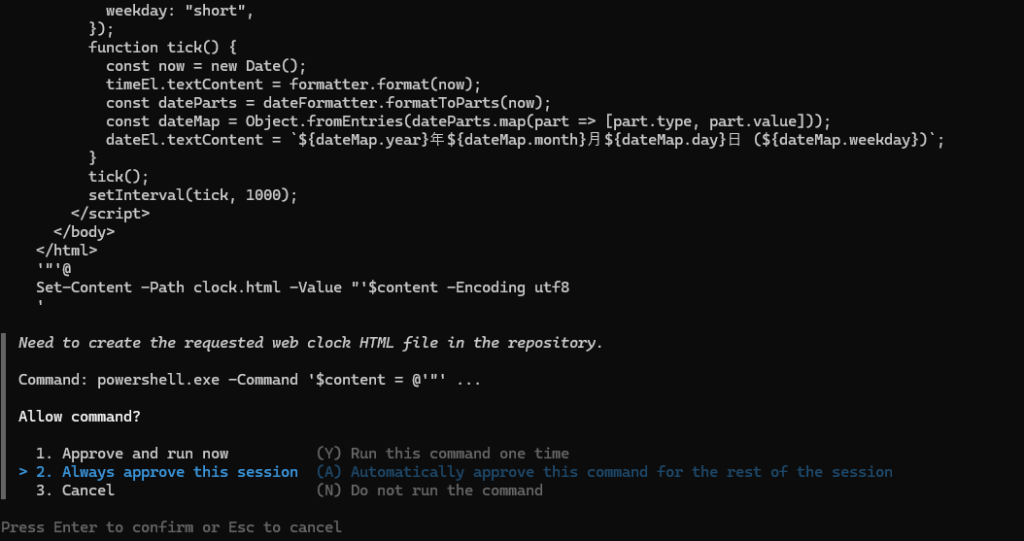Click the italic "Need to create" explanation line
Viewport: 1024px width, 541px height.
310,342
